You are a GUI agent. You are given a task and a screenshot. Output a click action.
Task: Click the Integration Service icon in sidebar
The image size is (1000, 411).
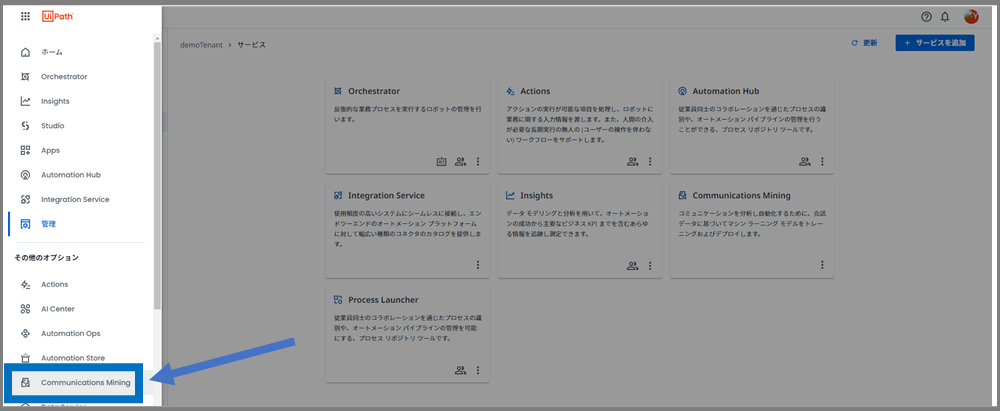[26, 199]
